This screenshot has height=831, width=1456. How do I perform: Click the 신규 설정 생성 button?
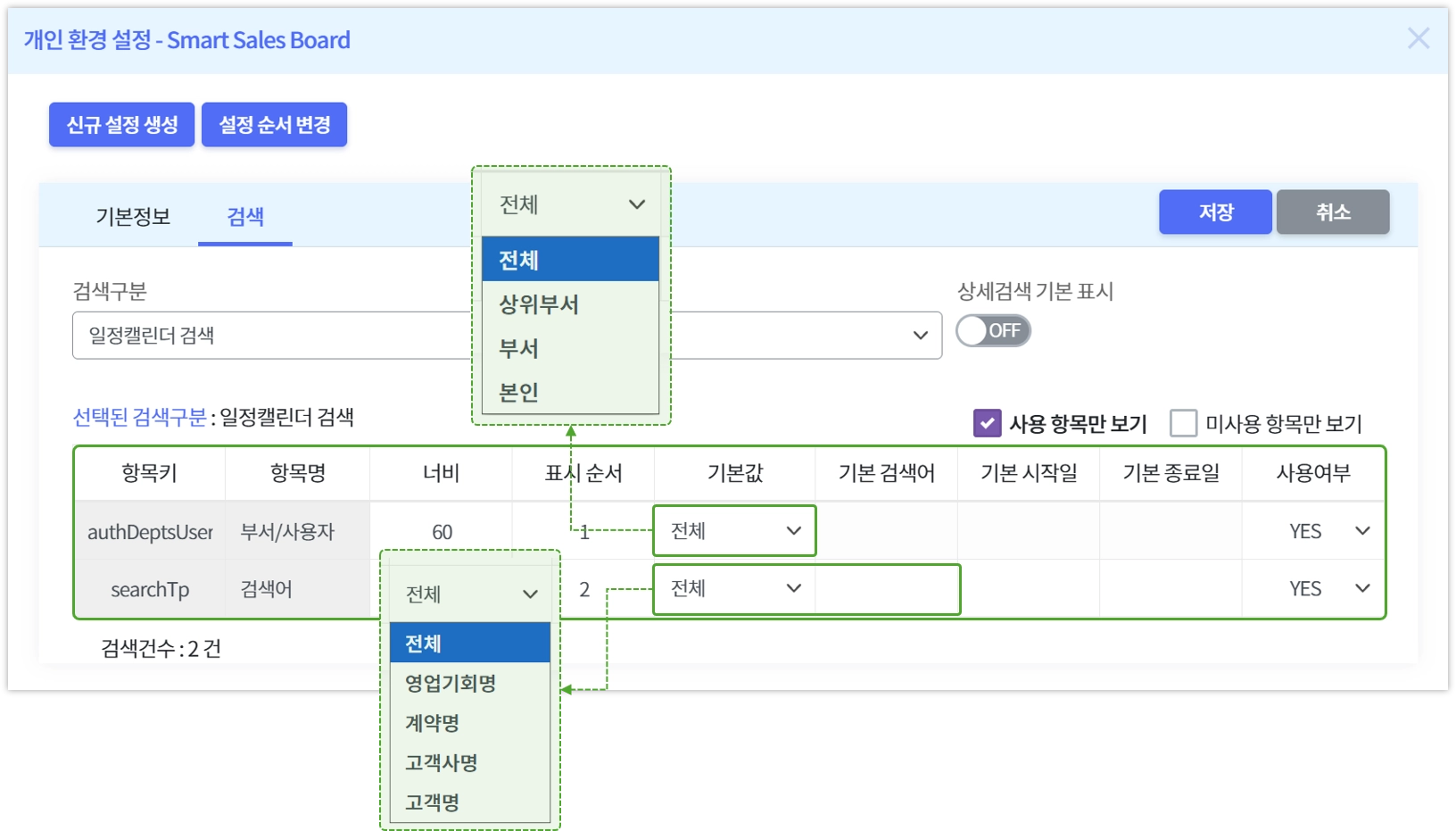(x=121, y=124)
